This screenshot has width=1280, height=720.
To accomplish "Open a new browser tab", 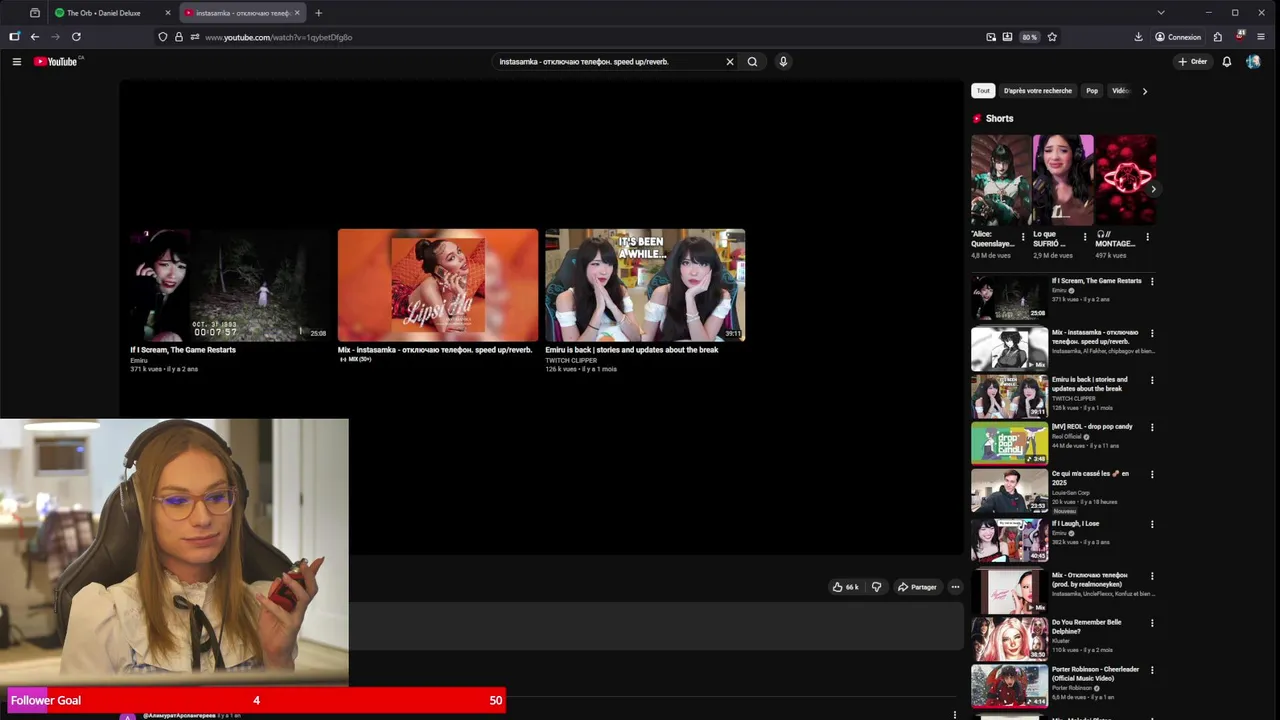I will point(318,13).
